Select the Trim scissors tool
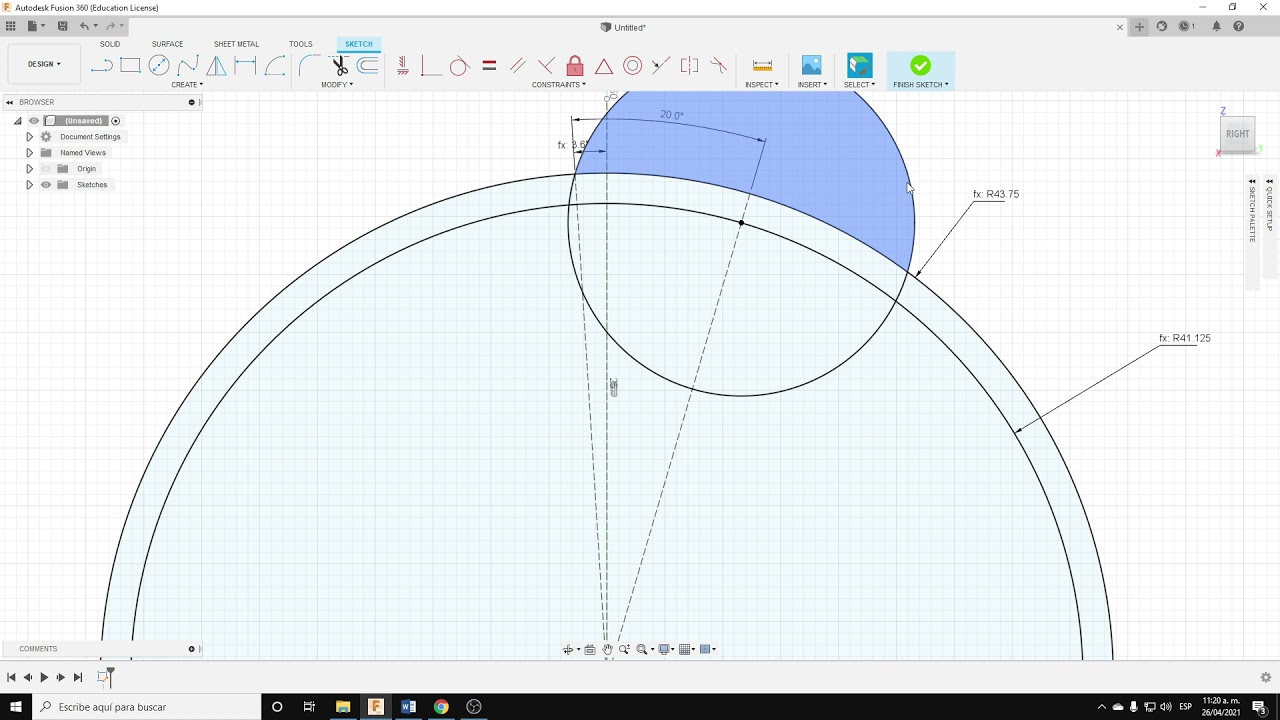The image size is (1280, 720). [x=339, y=66]
